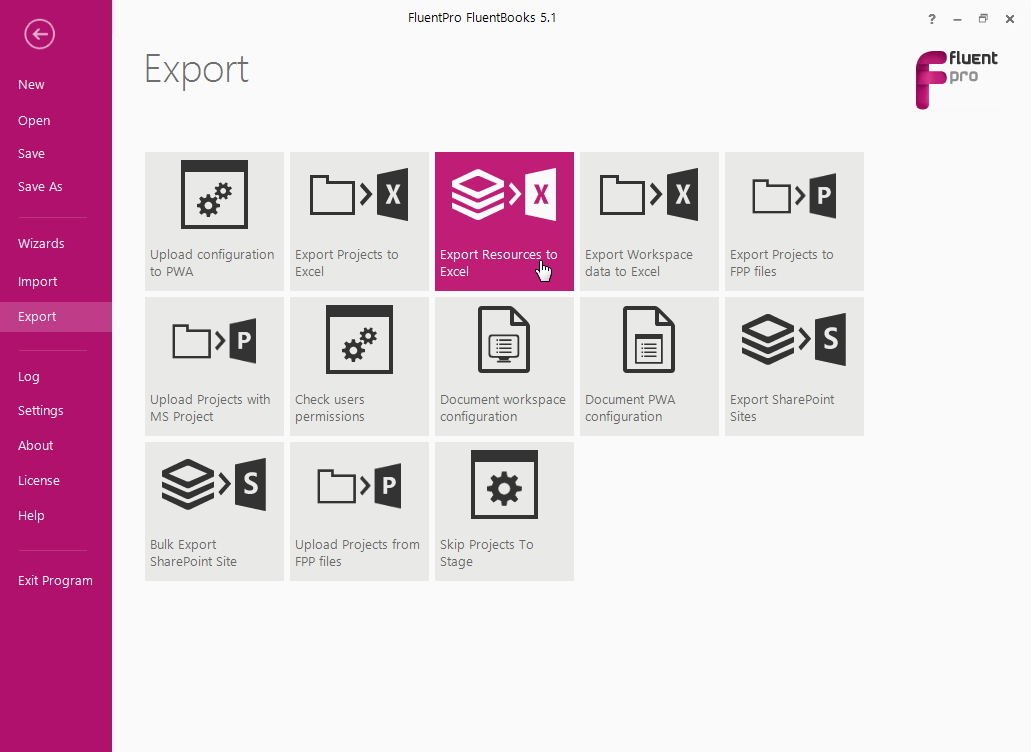Click the back arrow icon in the sidebar
The image size is (1031, 752).
pos(39,34)
